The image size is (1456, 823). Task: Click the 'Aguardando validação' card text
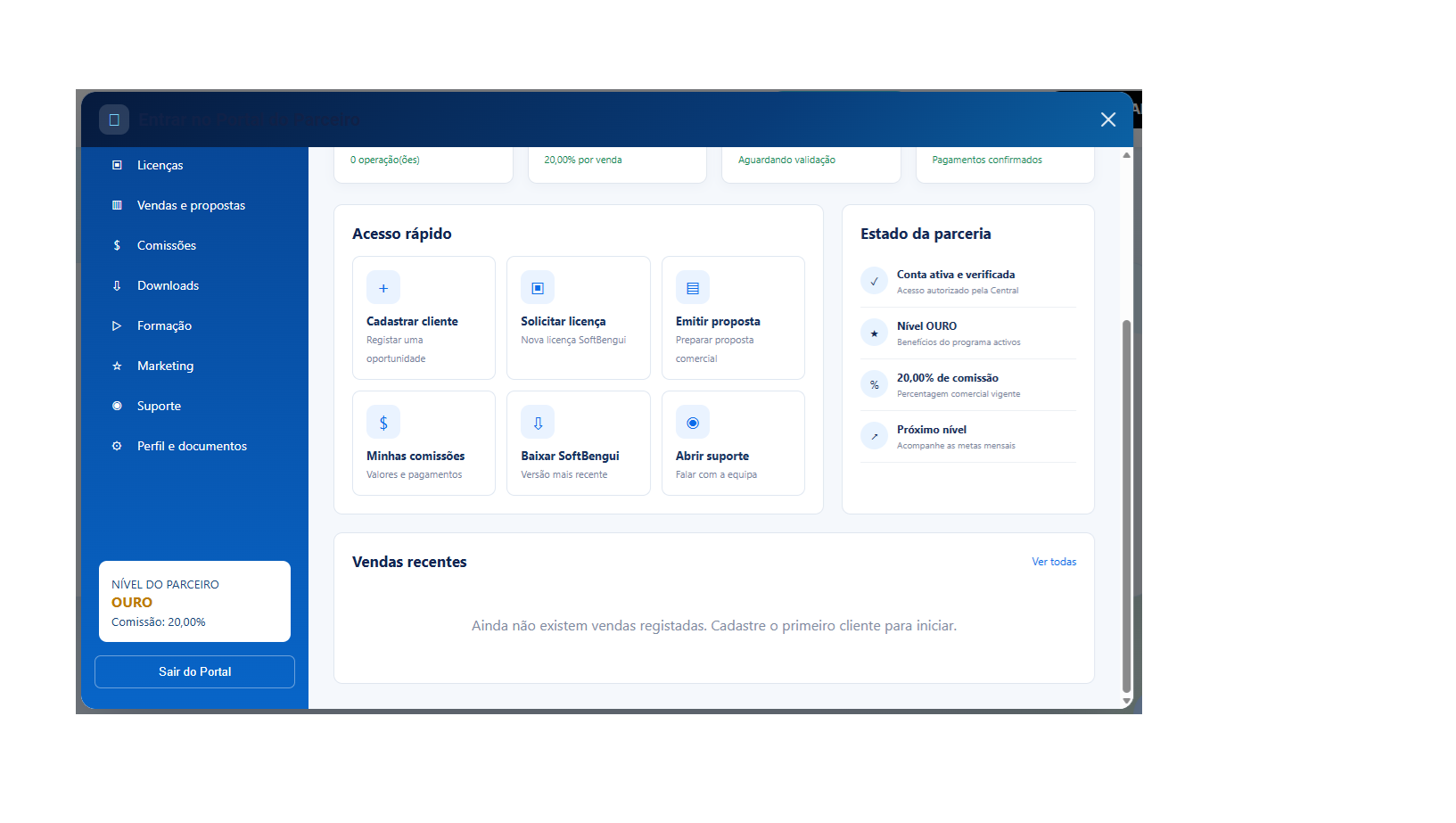[786, 160]
